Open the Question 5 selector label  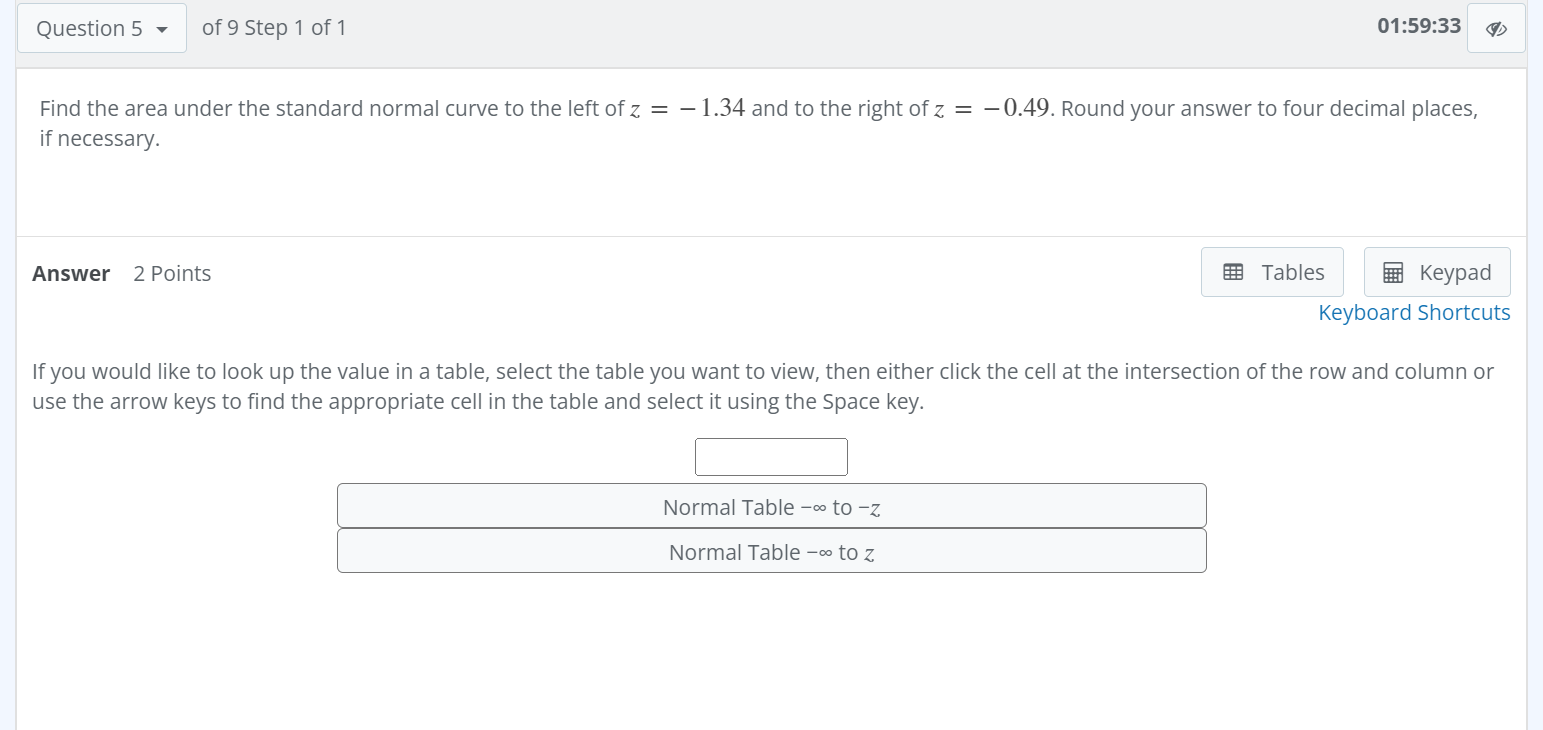89,29
